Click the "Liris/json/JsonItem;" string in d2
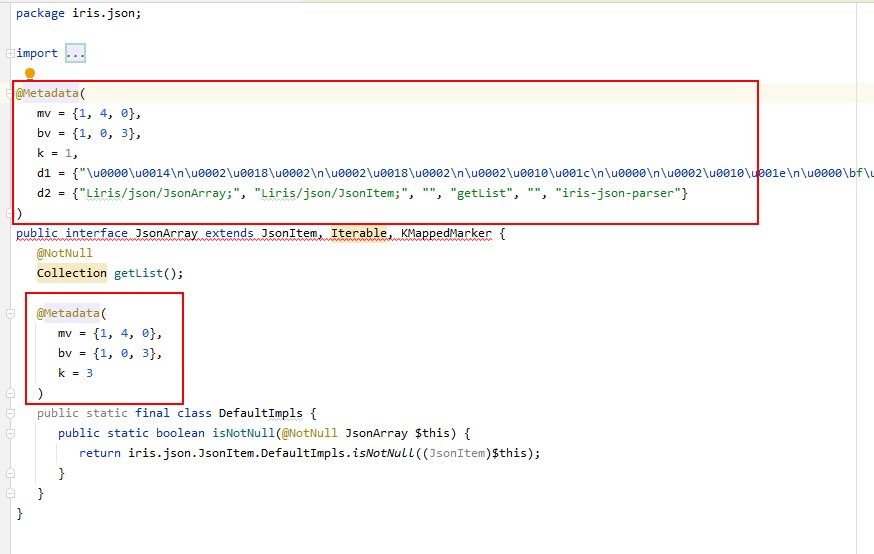This screenshot has width=874, height=554. click(x=331, y=193)
